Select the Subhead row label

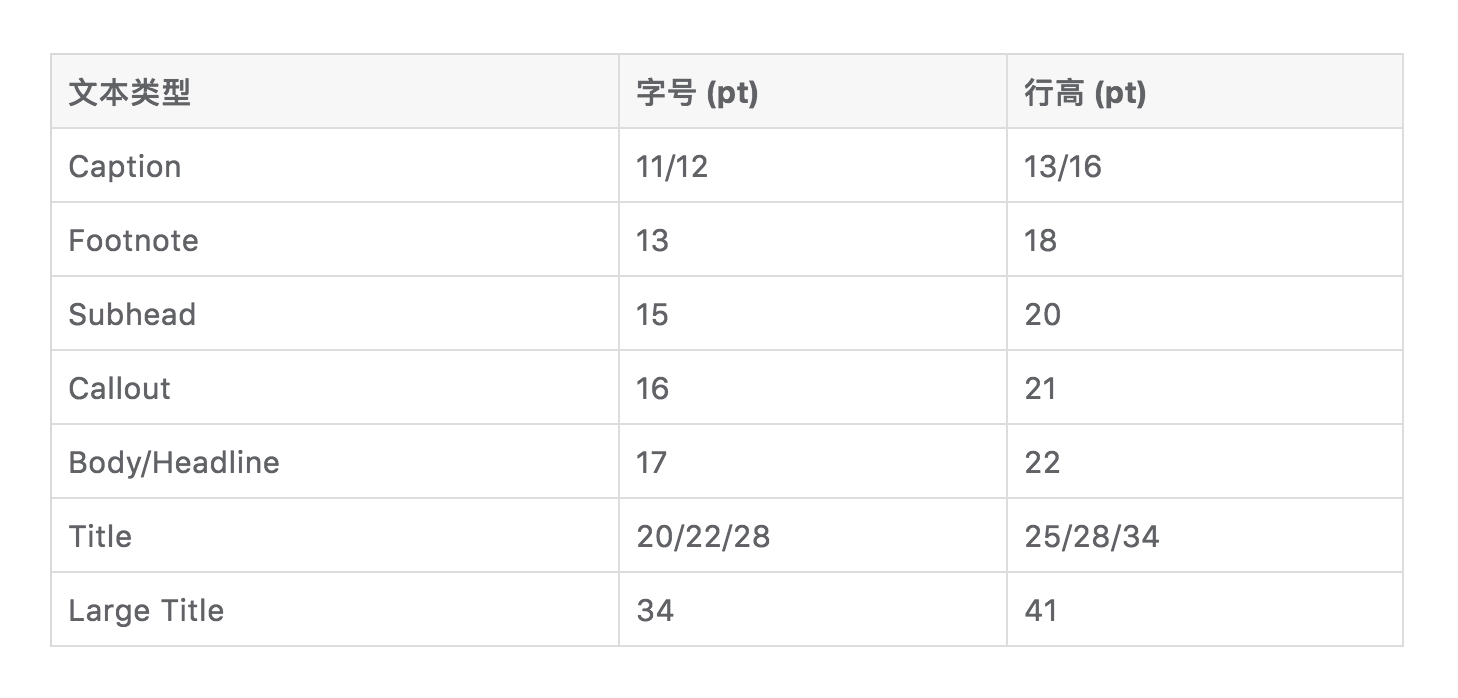132,314
